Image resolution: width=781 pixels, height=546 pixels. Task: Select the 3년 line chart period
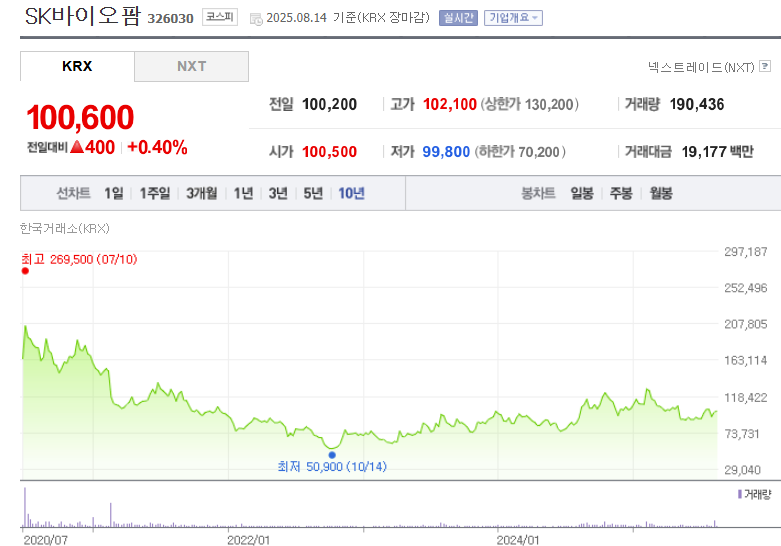278,193
